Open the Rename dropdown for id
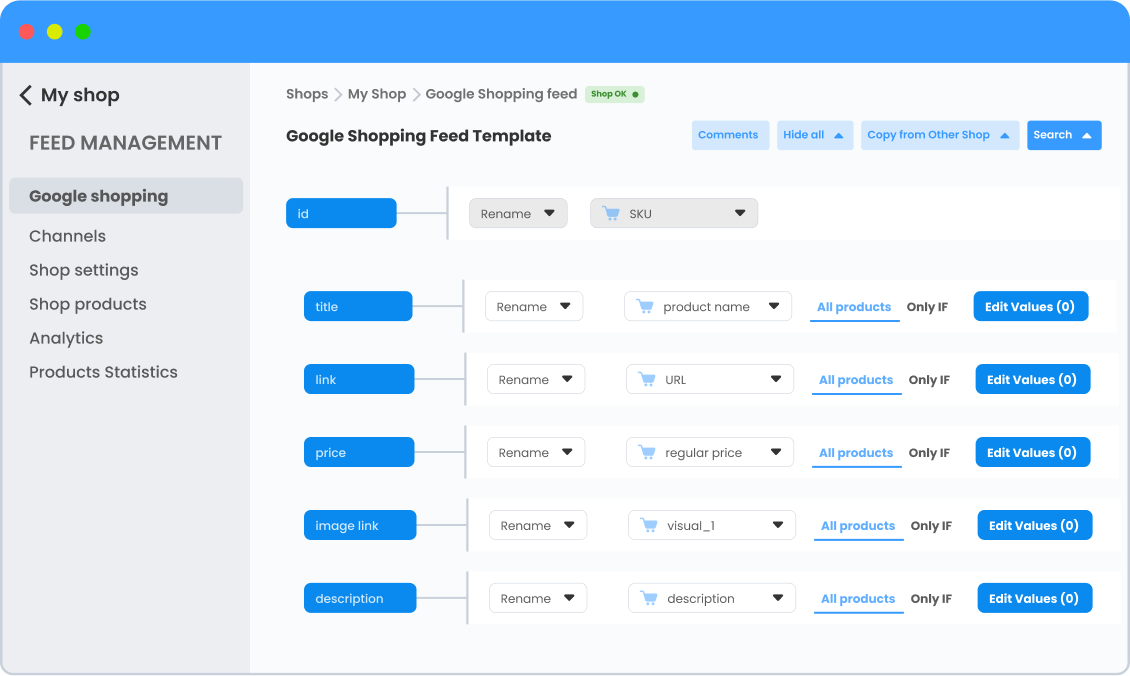 (518, 213)
